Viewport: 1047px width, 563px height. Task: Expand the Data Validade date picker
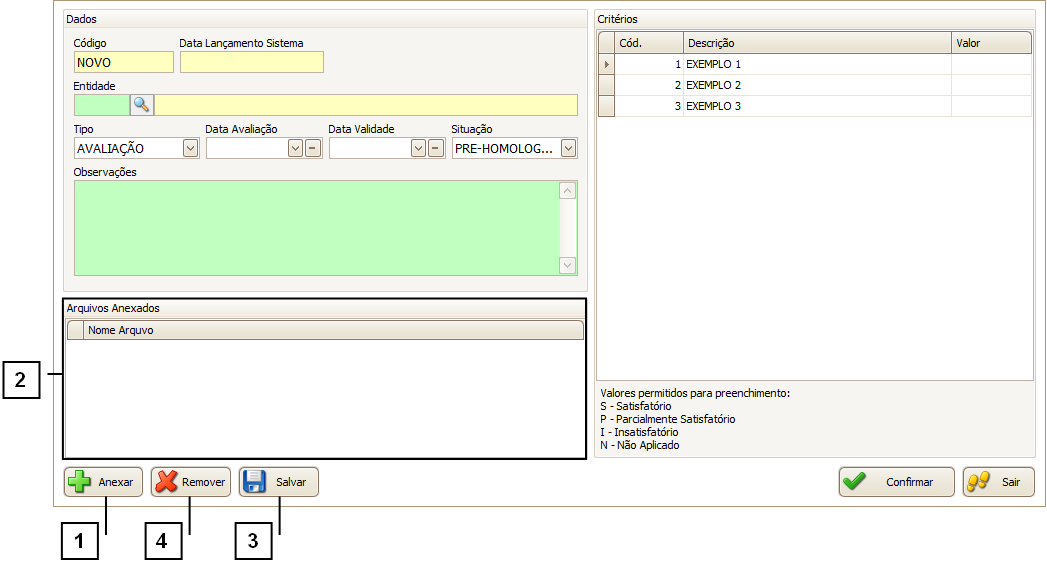(418, 148)
